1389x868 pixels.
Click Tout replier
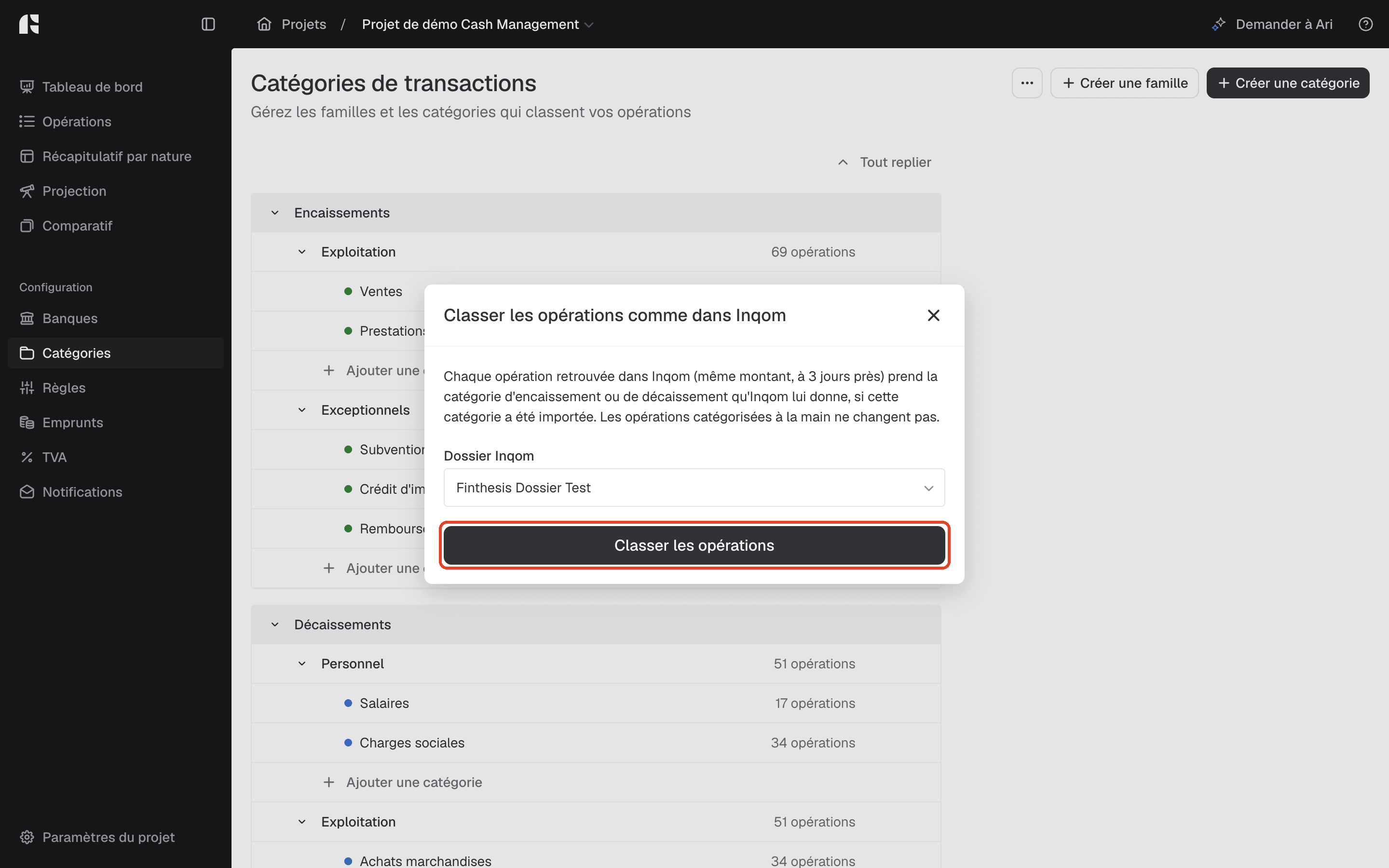point(885,163)
